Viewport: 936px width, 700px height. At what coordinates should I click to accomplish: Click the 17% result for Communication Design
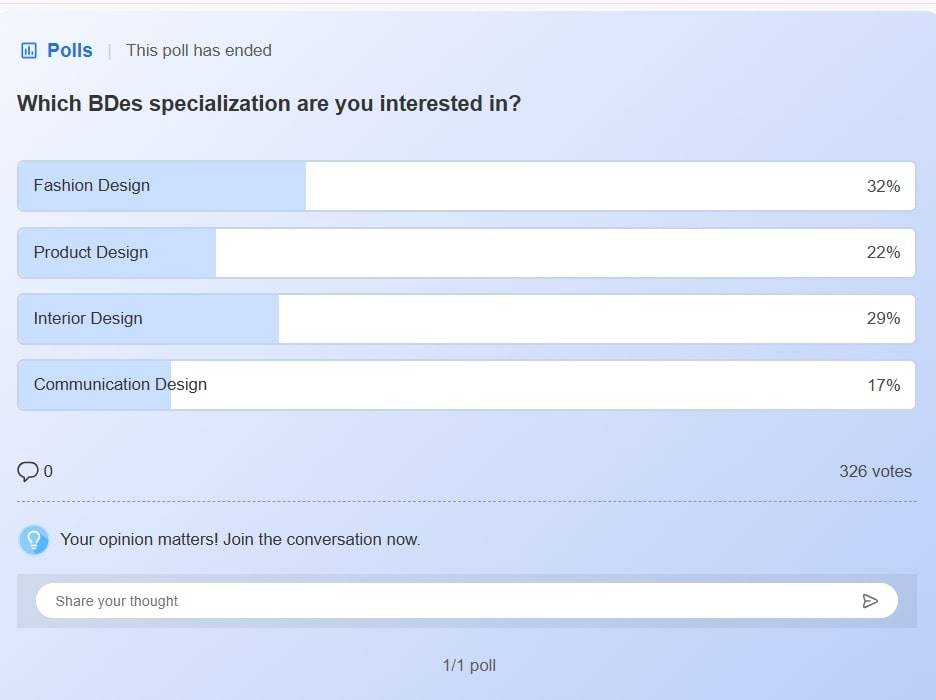click(883, 385)
